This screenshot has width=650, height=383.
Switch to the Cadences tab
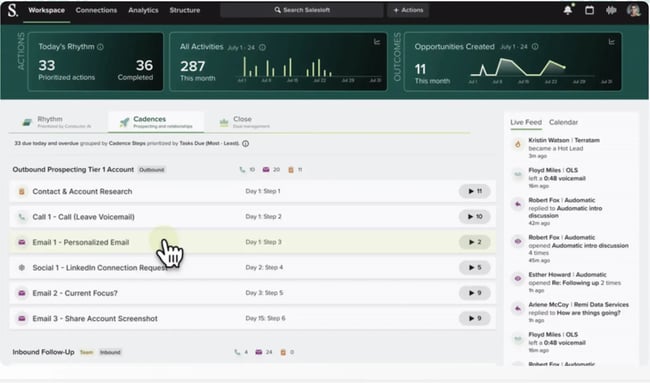click(x=156, y=122)
